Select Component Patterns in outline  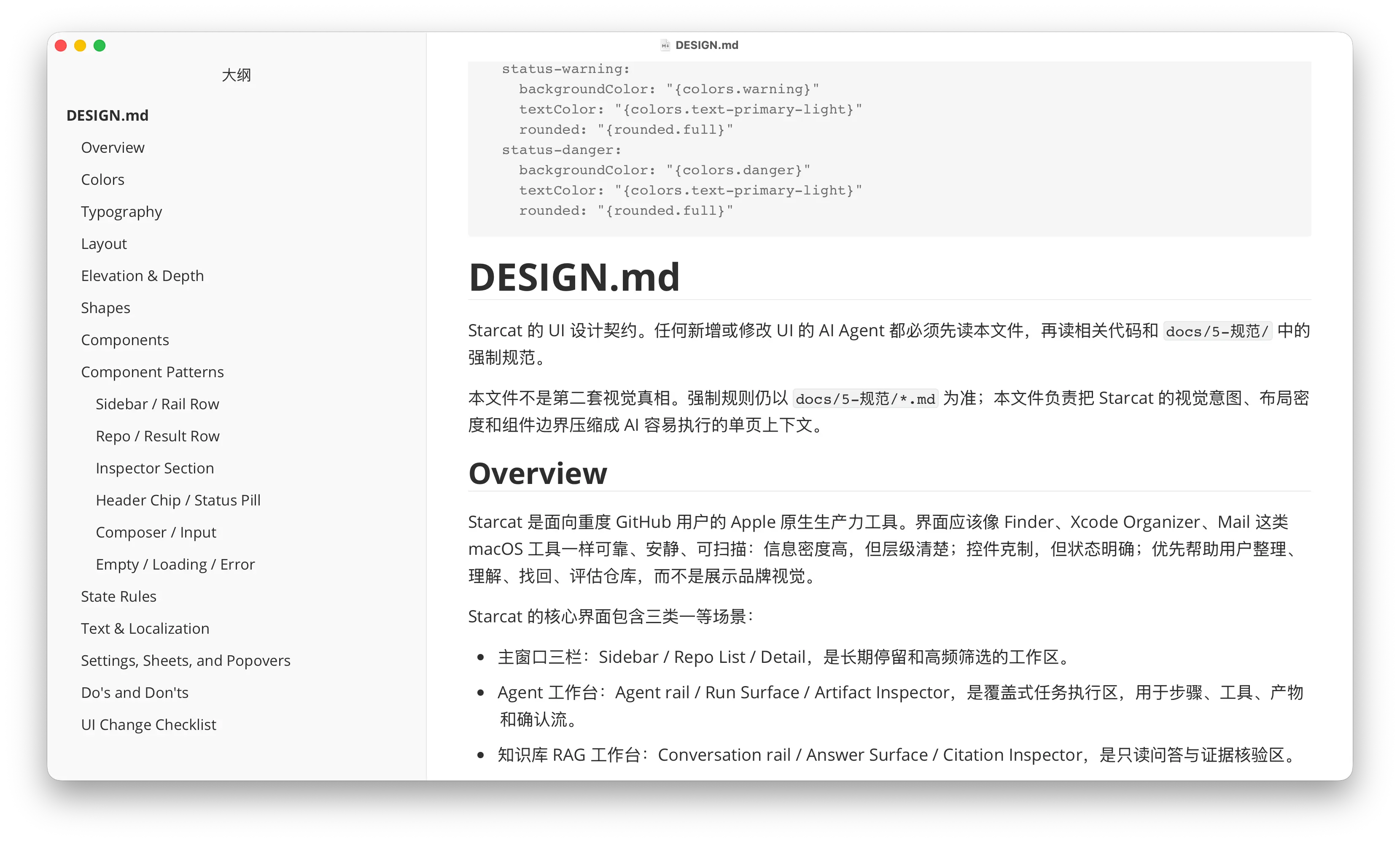tap(152, 372)
